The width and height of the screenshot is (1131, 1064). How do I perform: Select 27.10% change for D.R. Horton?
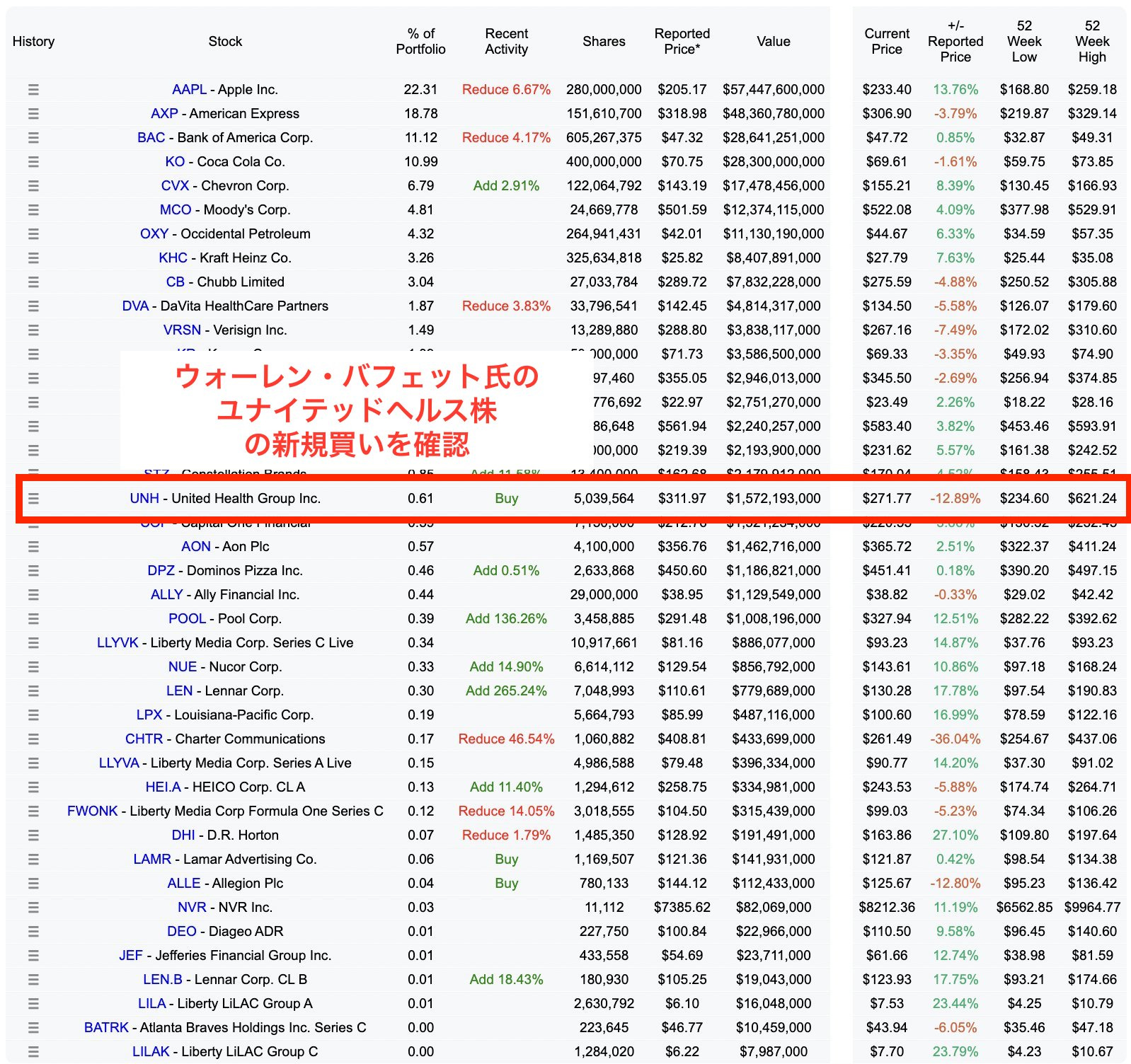[x=955, y=835]
